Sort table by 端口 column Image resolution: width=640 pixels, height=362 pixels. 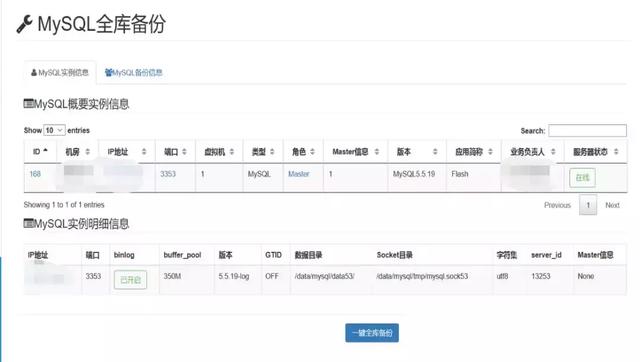point(176,152)
